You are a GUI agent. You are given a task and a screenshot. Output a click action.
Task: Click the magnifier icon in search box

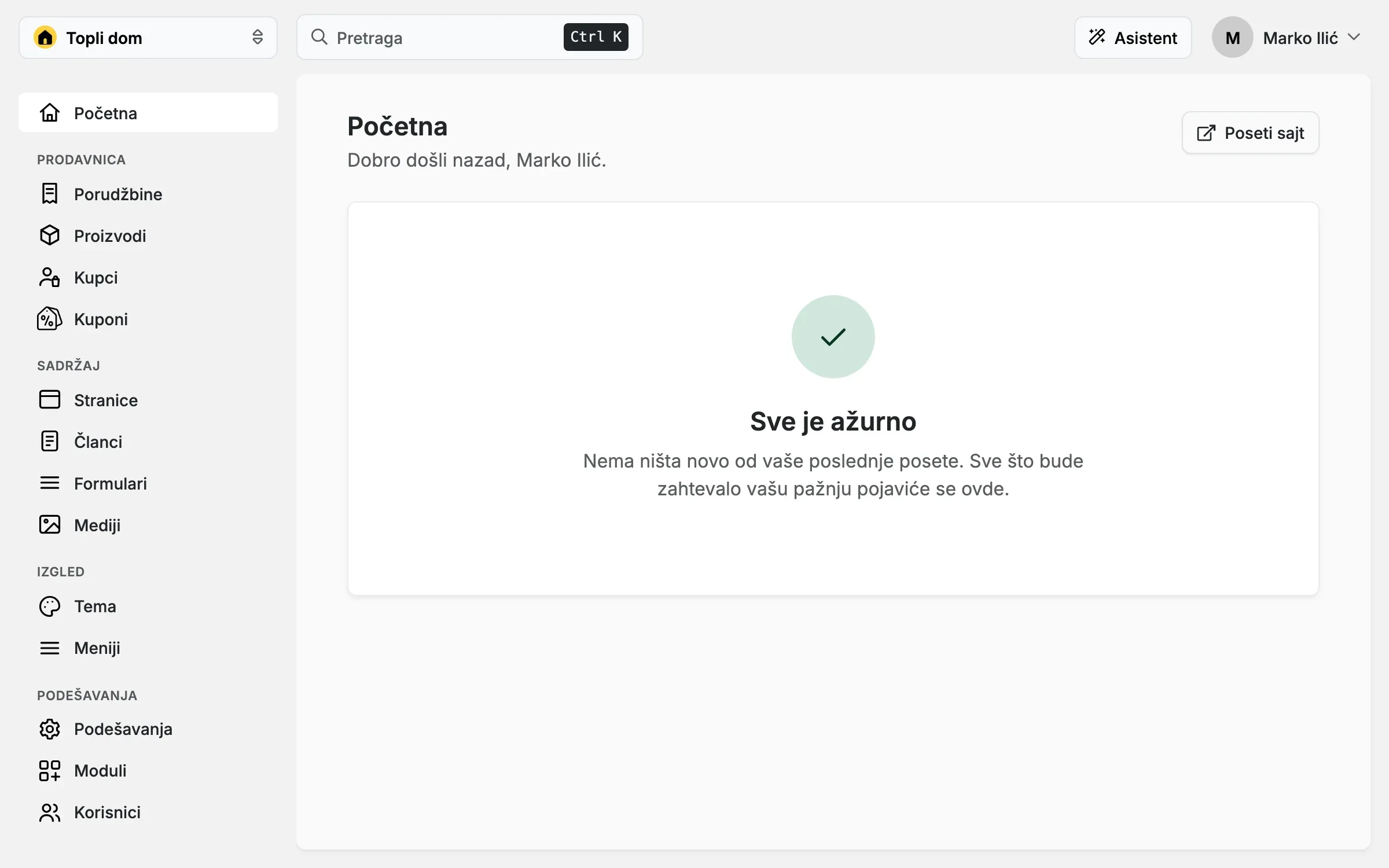319,37
